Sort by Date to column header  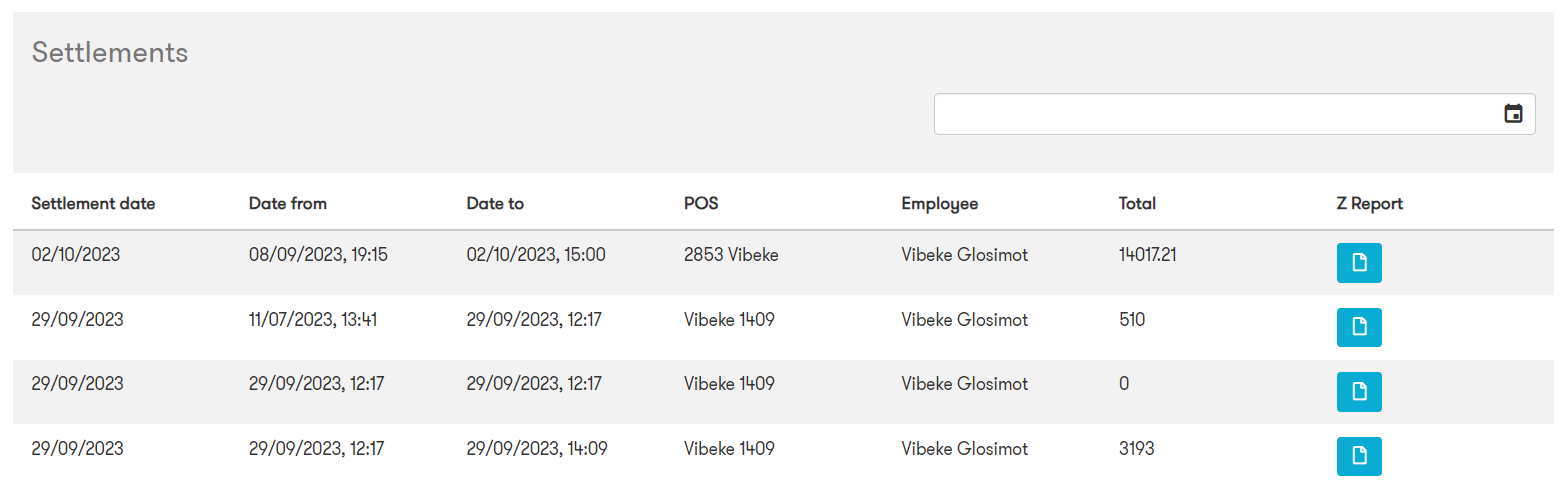pos(495,203)
